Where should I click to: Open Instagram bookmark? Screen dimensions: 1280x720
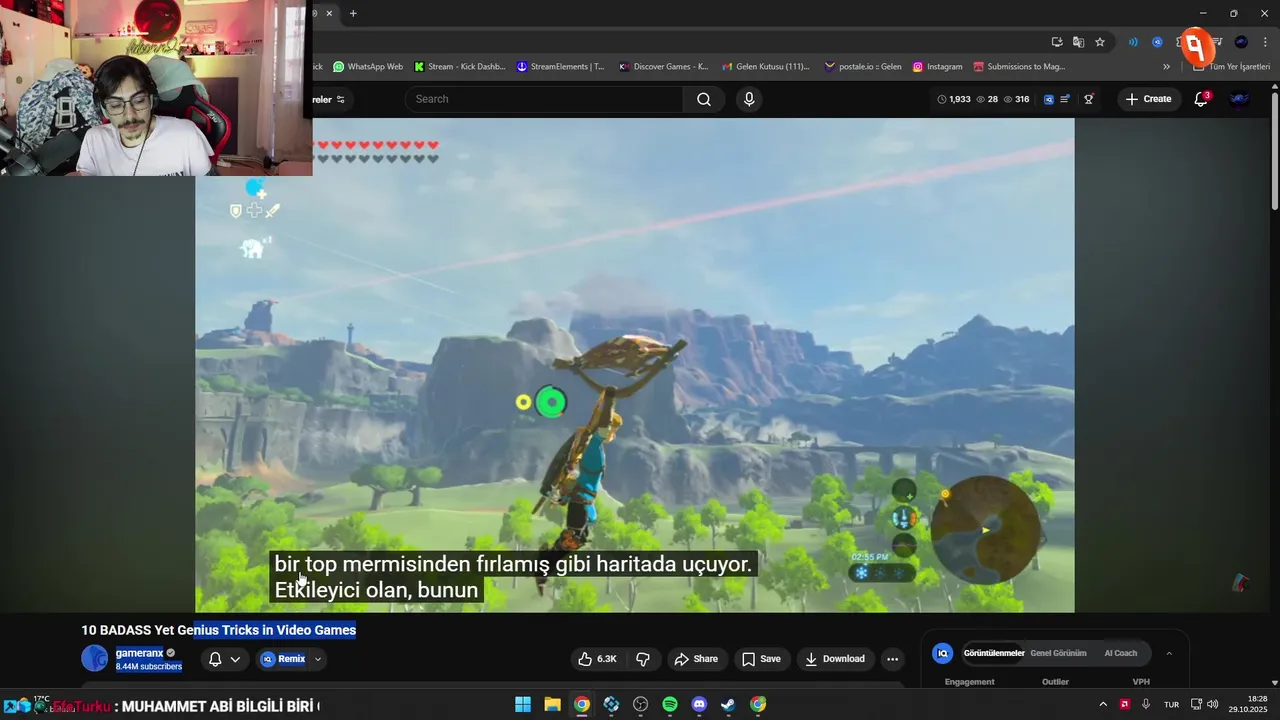click(x=937, y=67)
